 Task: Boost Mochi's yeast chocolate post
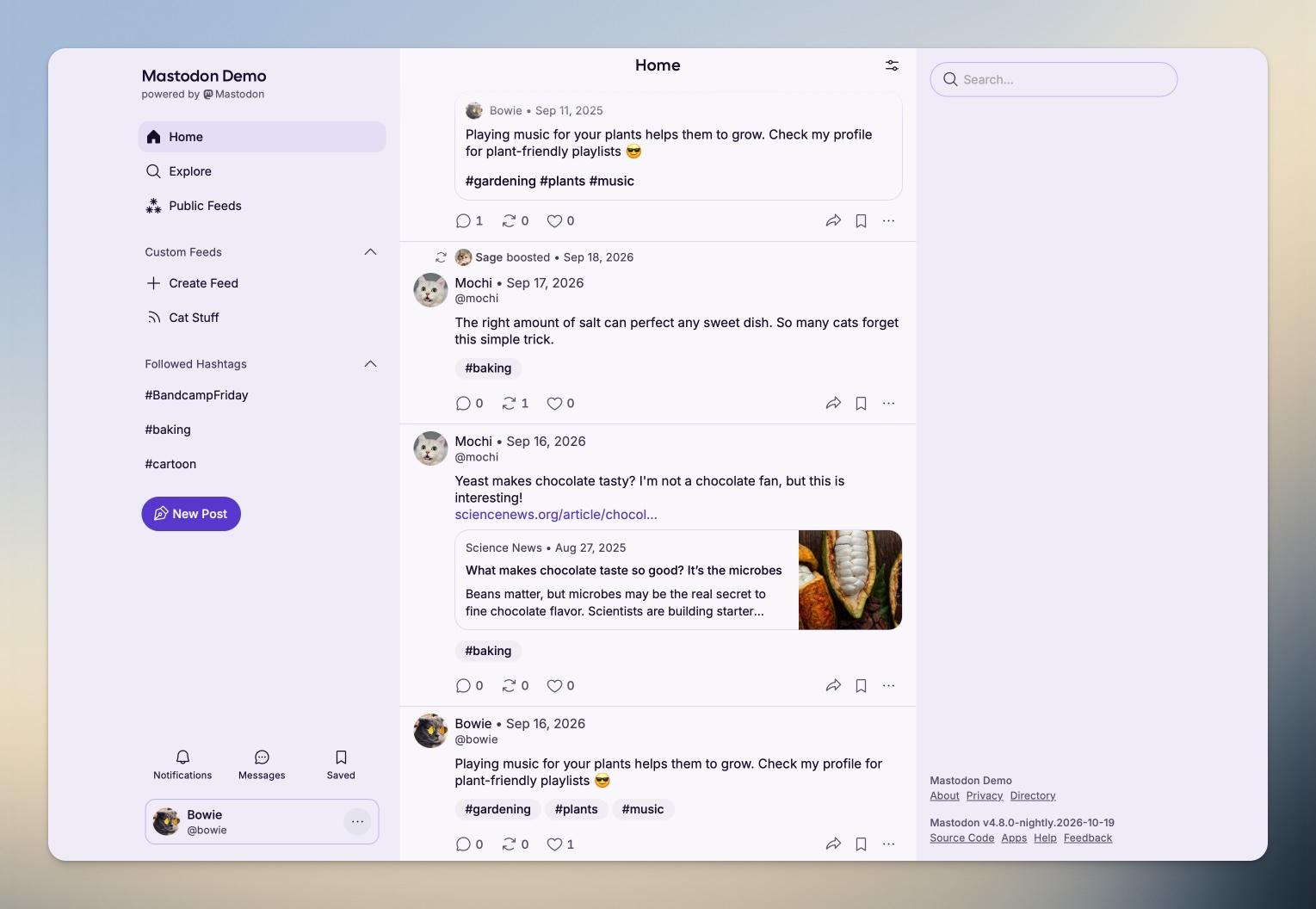515,685
